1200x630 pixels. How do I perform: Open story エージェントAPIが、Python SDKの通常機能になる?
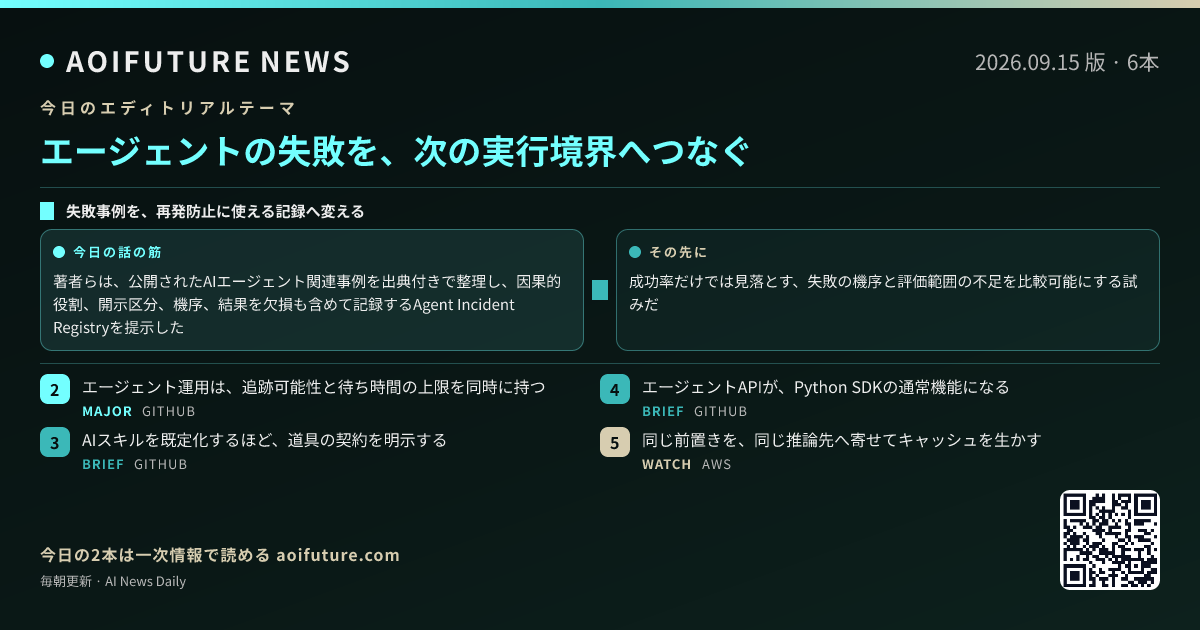coord(826,387)
